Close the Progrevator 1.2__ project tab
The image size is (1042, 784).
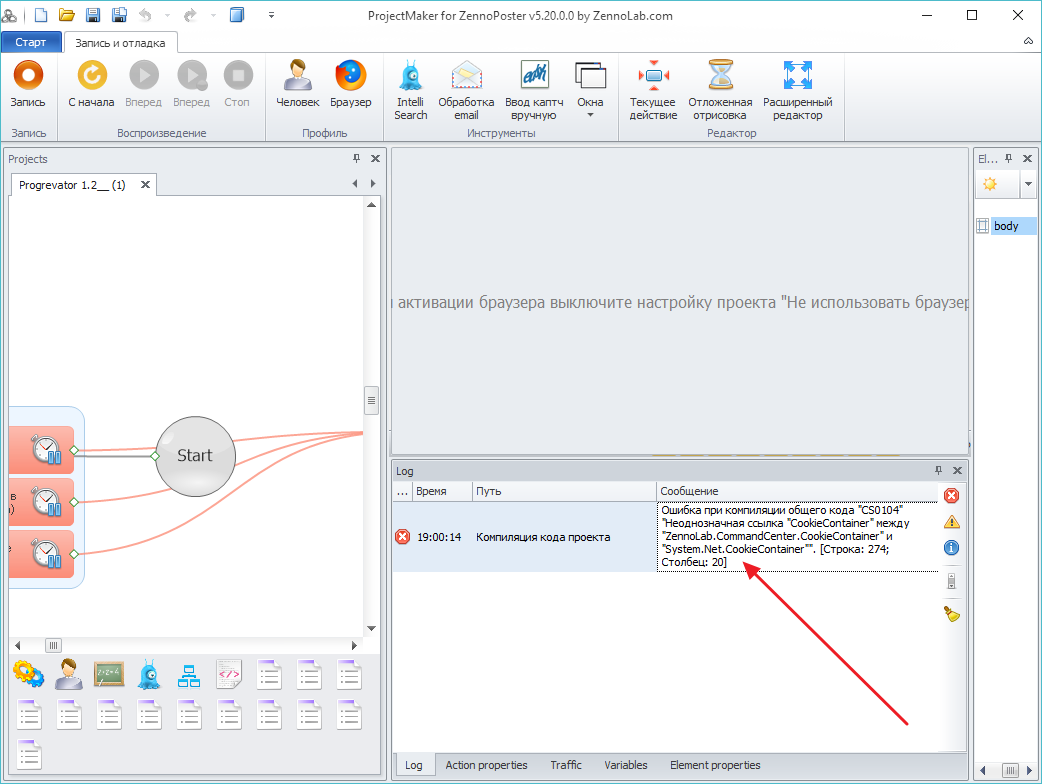144,185
